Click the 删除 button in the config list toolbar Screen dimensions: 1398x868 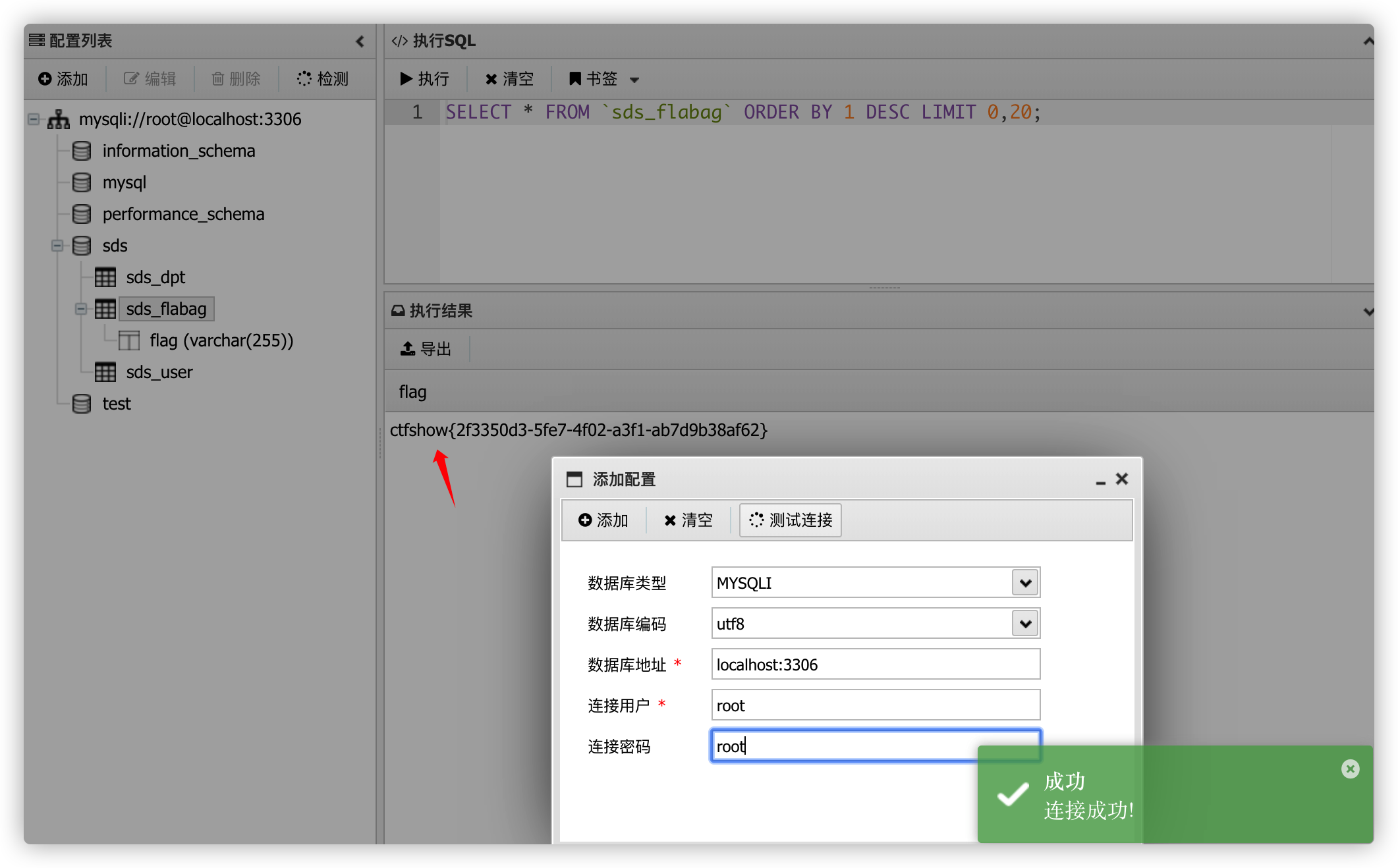[236, 79]
